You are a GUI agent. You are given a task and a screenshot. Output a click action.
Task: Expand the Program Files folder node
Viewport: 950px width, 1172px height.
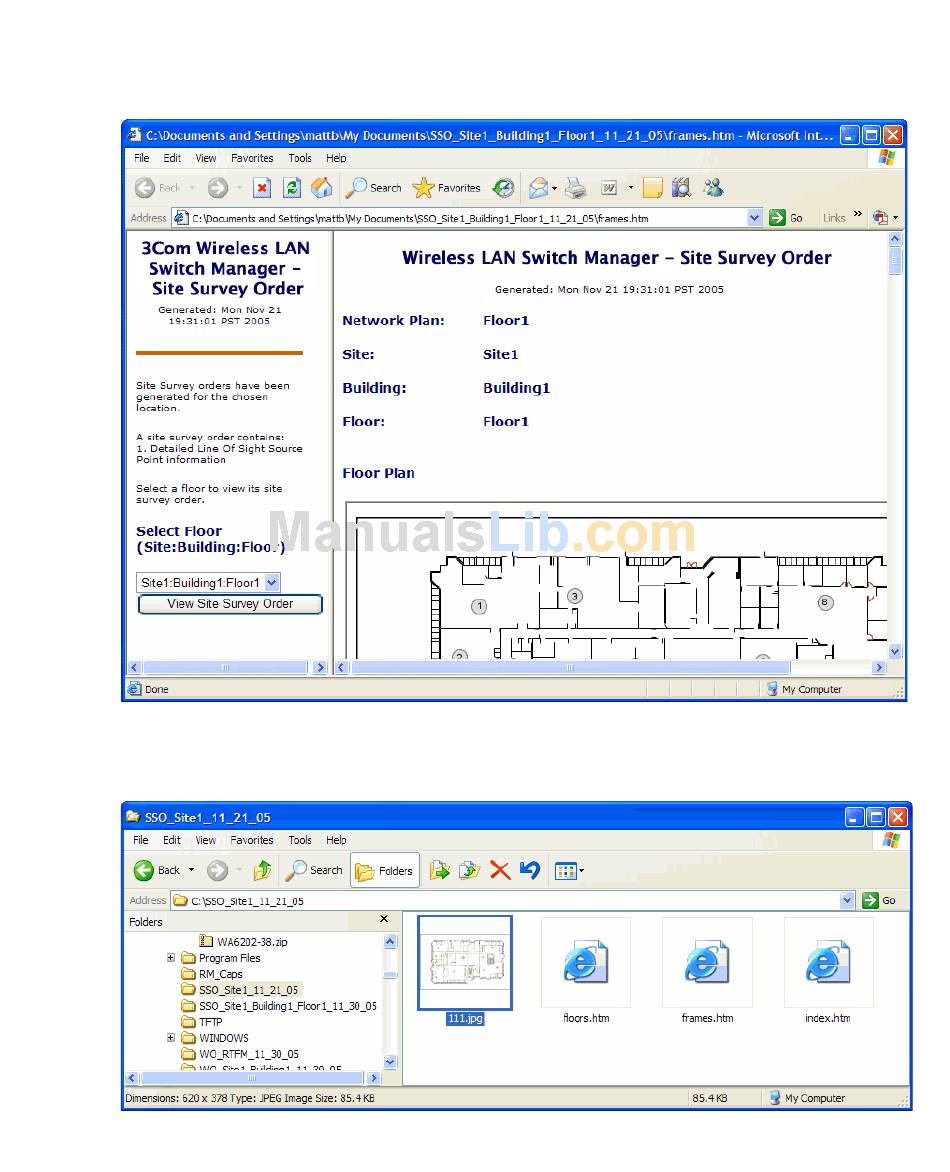pyautogui.click(x=170, y=958)
